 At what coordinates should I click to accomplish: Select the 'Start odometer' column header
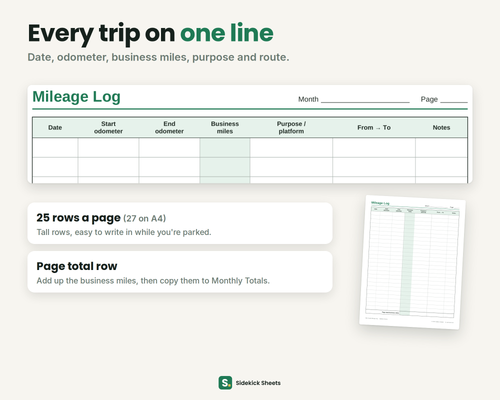[108, 127]
